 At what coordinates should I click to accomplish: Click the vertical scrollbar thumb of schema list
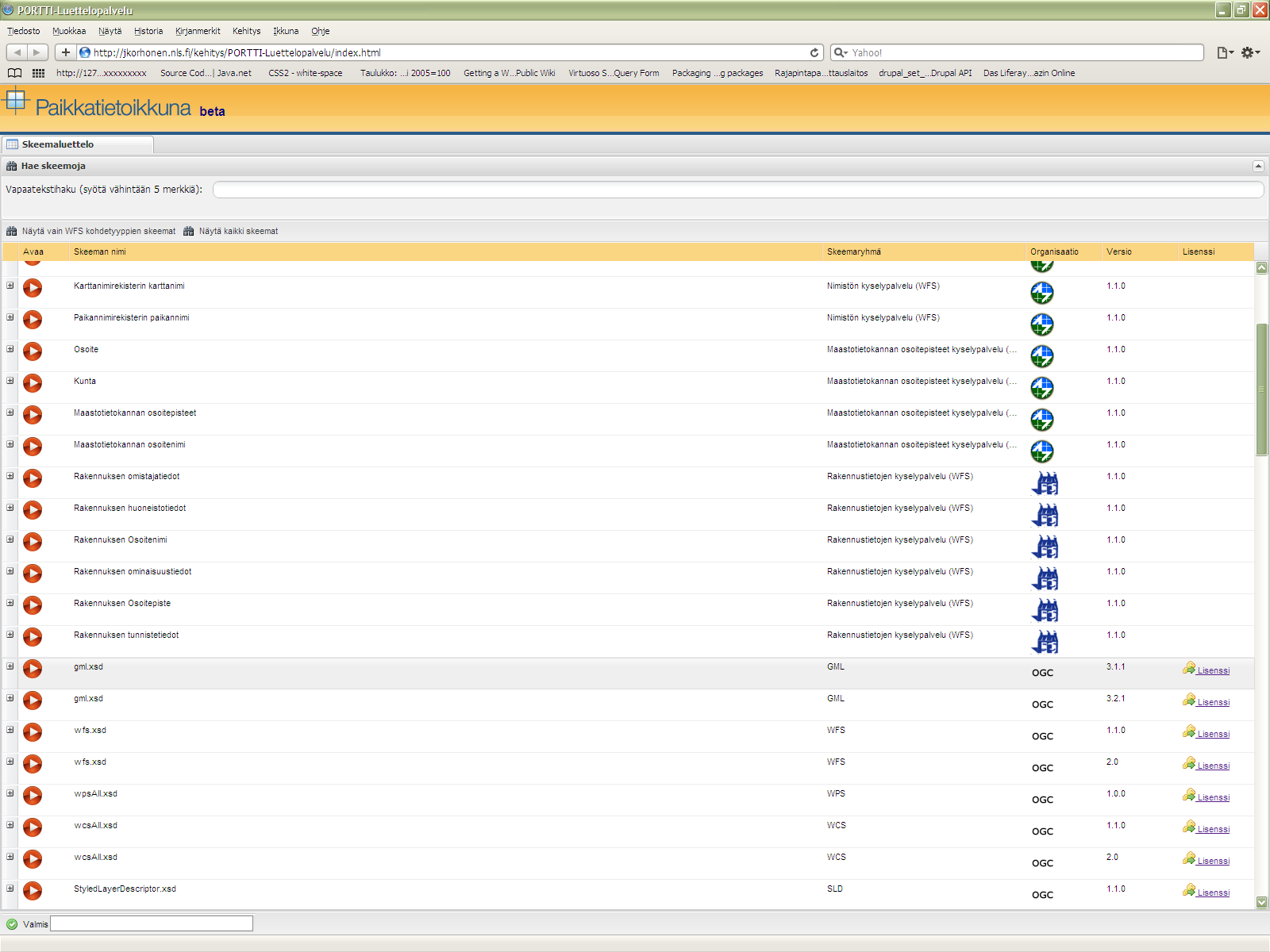tap(1261, 390)
